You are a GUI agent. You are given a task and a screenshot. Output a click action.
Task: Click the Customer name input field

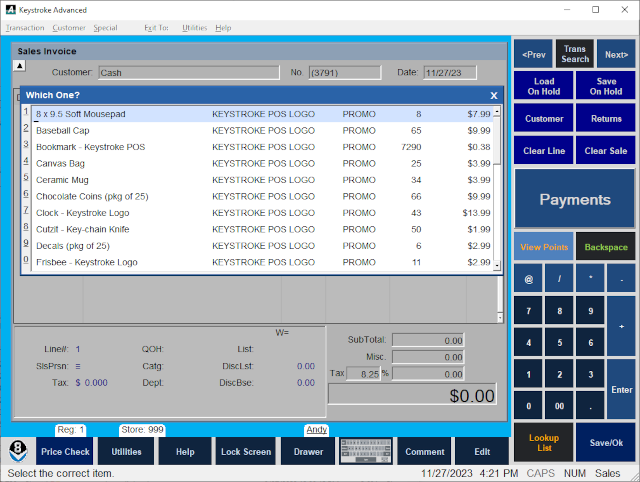click(x=188, y=72)
